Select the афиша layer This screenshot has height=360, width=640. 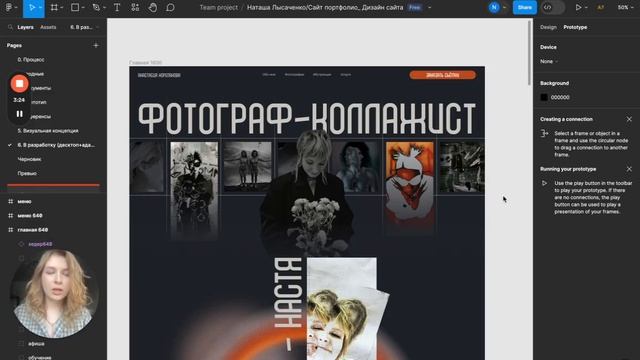click(x=36, y=344)
